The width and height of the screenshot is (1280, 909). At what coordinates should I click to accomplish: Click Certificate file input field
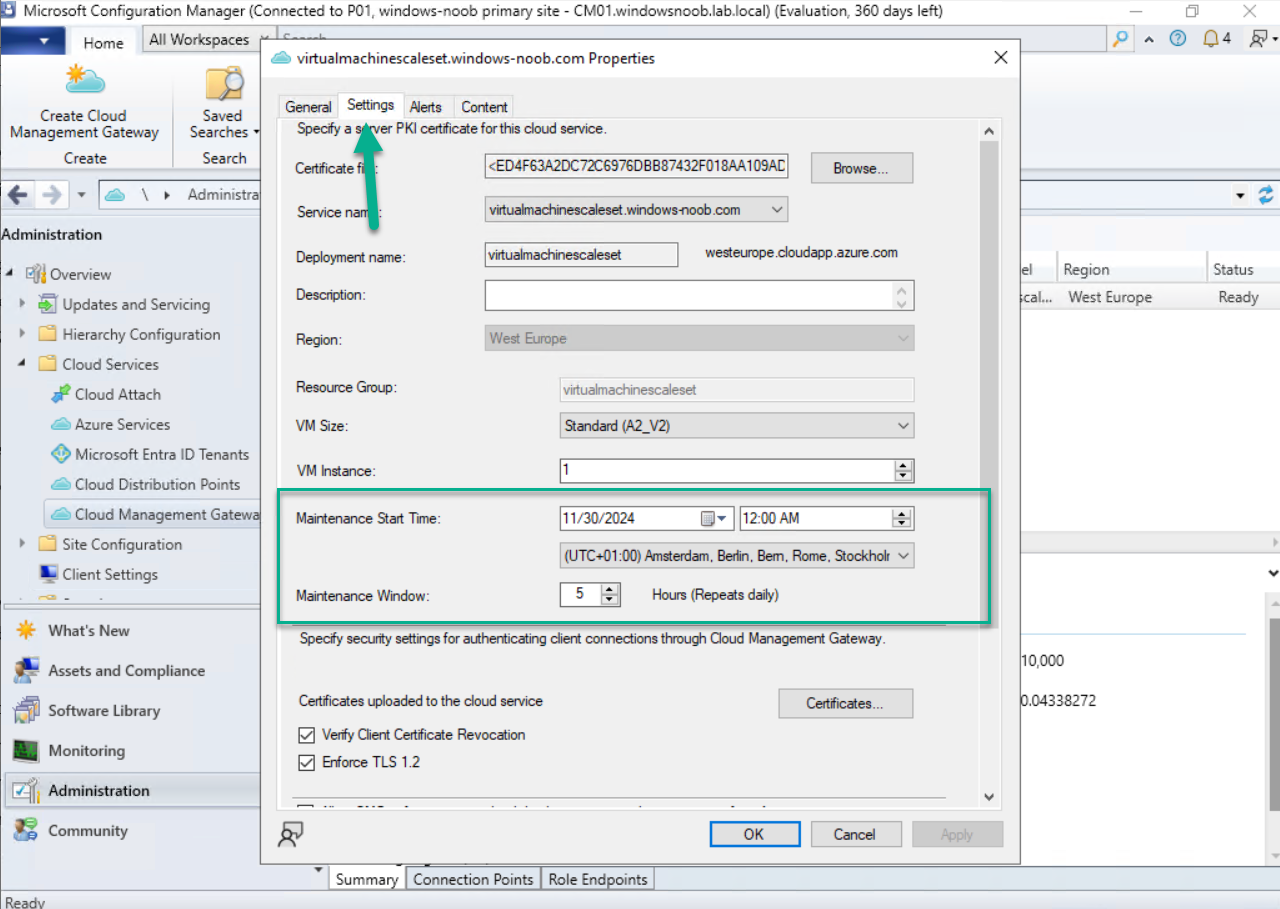click(637, 167)
